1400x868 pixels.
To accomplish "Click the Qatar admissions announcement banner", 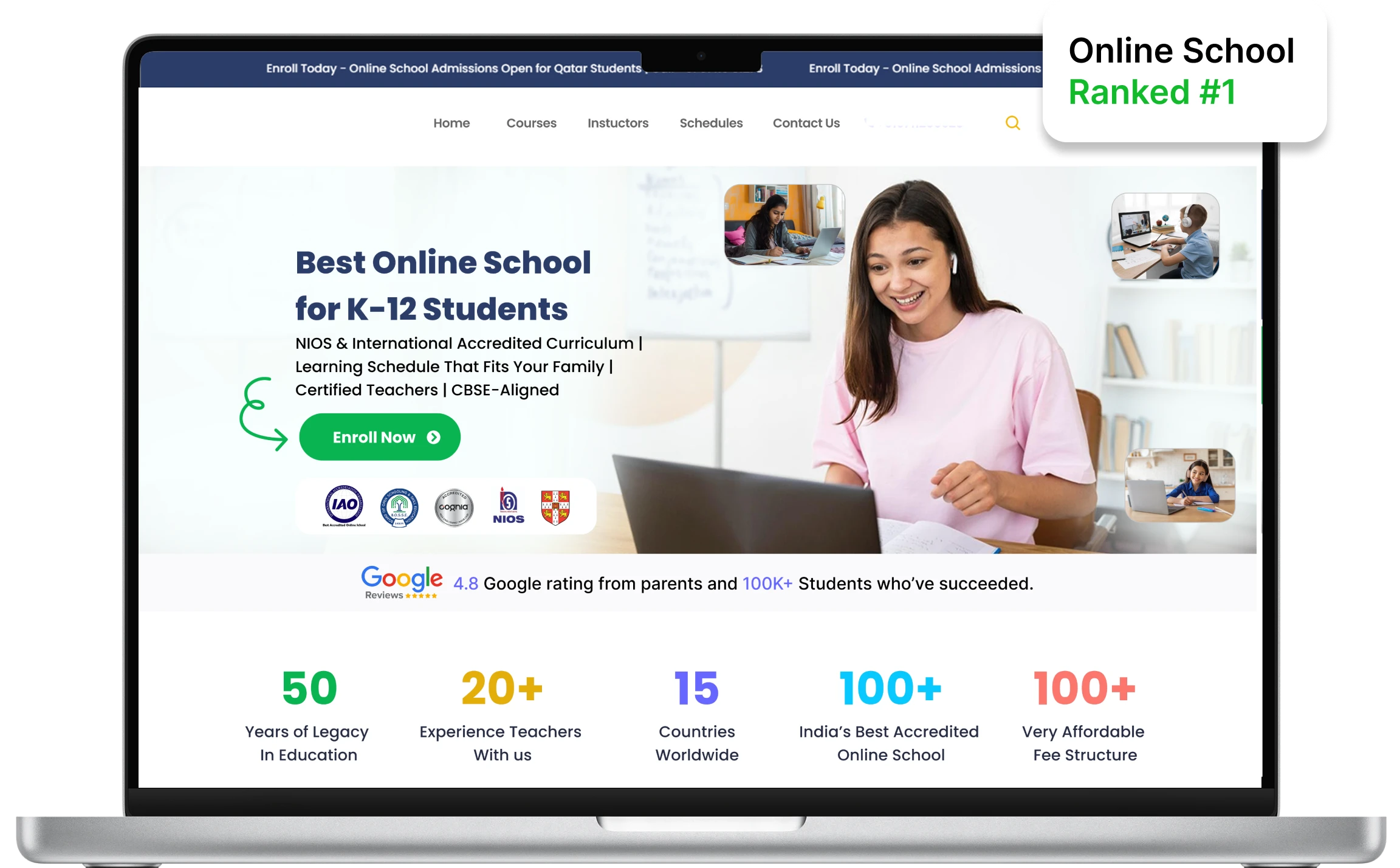I will (453, 69).
